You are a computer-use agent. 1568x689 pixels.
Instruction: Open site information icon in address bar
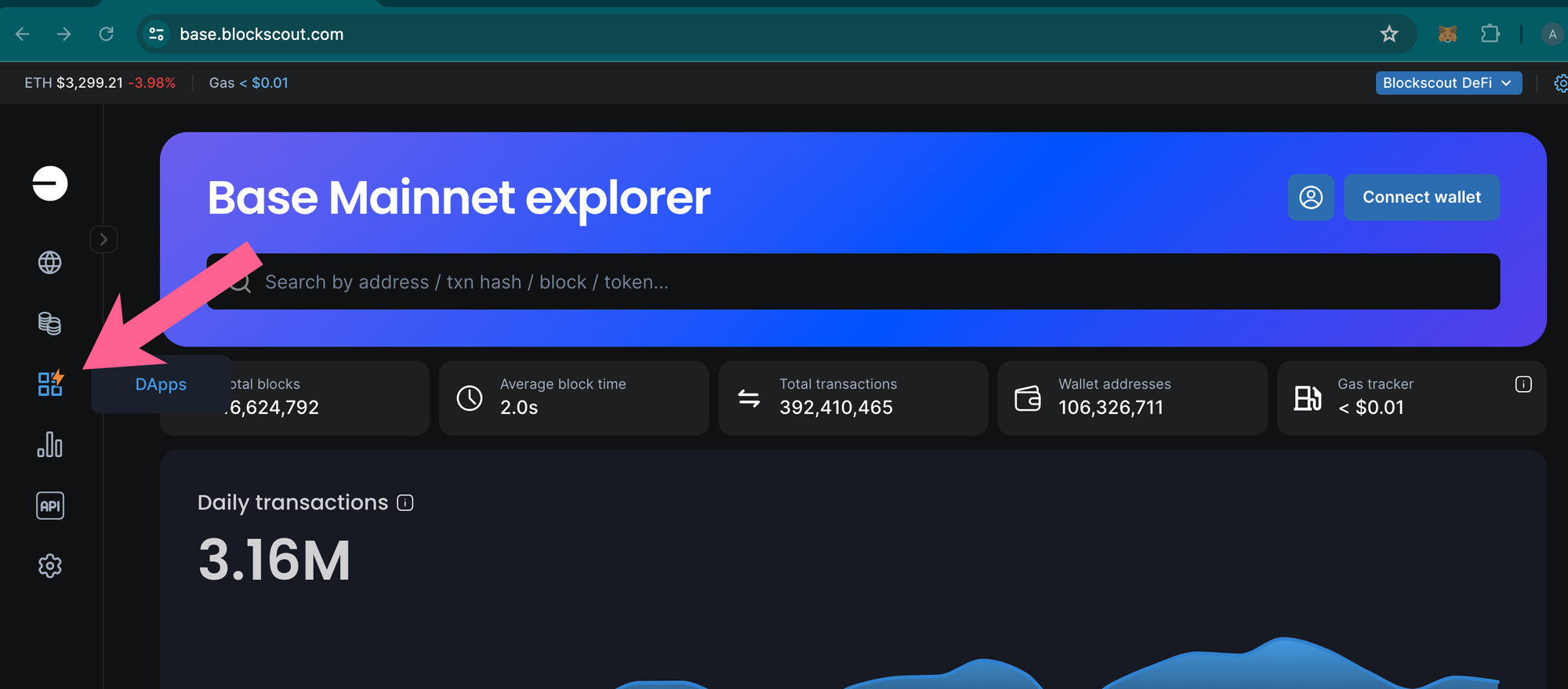point(157,34)
